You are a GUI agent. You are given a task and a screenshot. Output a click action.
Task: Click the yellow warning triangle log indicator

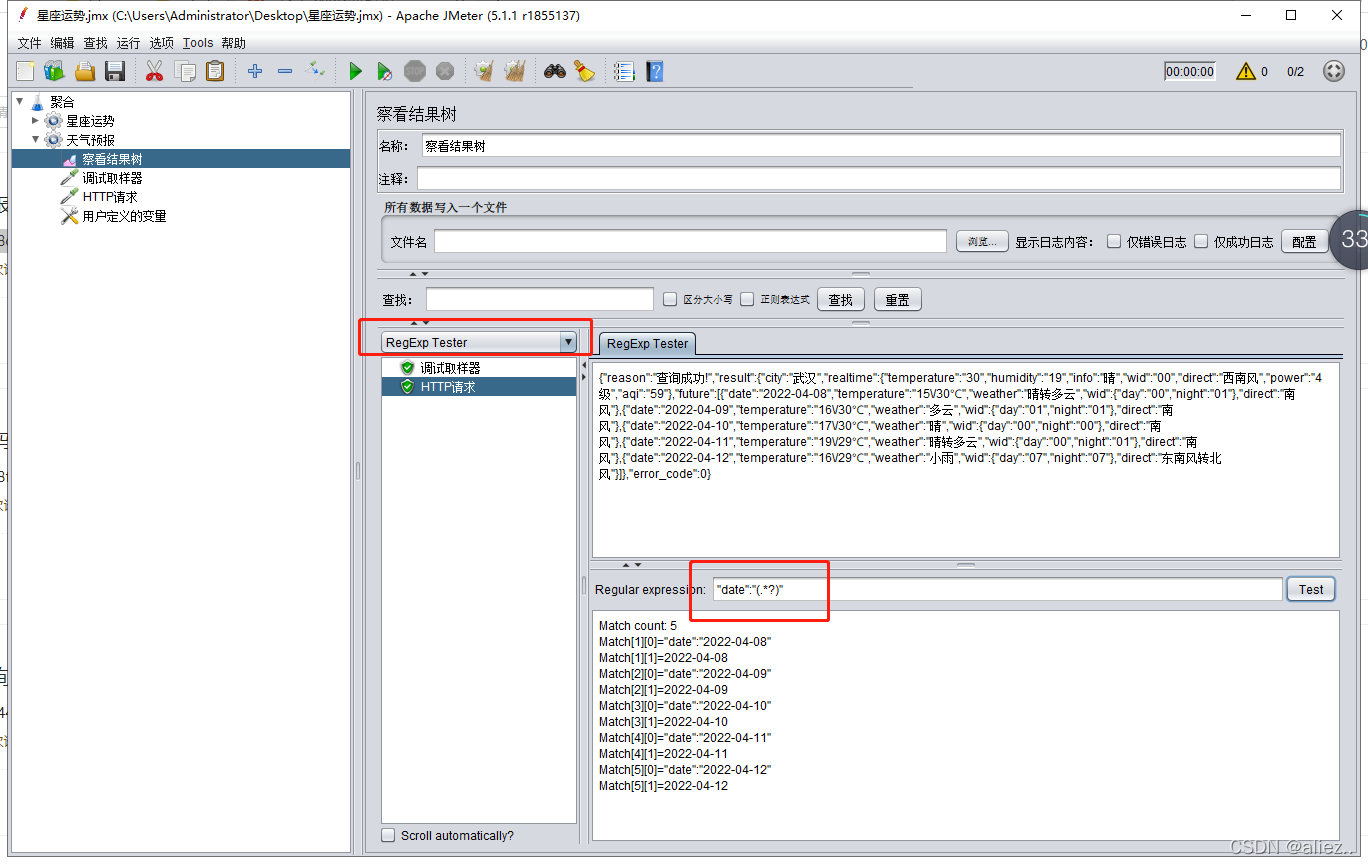[1245, 71]
